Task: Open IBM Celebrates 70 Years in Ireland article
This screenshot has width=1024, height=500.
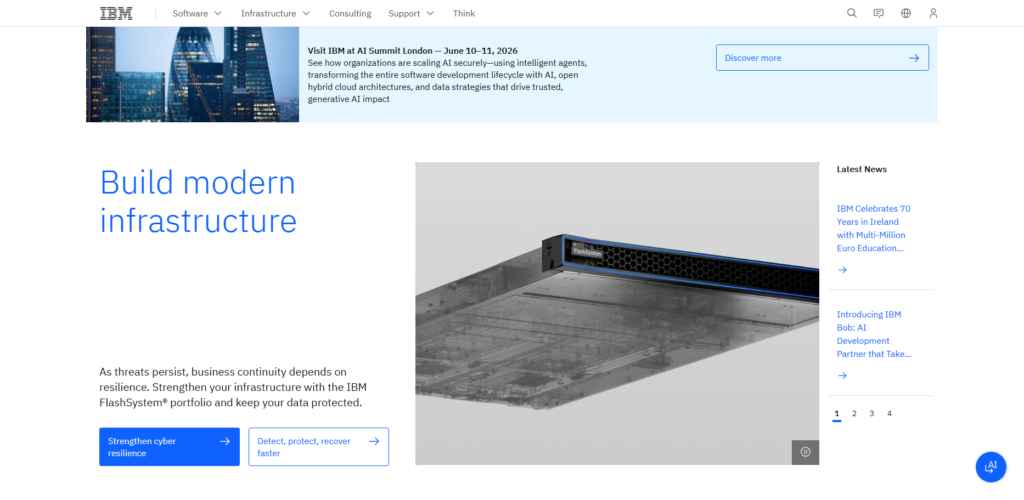Action: point(874,228)
